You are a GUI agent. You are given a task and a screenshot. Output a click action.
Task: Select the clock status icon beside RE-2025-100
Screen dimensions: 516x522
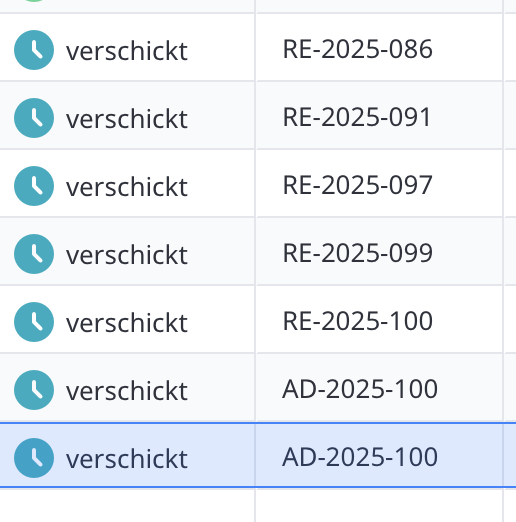[34, 322]
